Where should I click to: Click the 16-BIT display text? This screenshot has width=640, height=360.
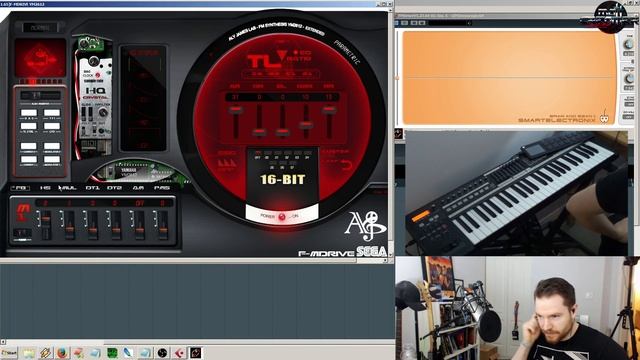pos(282,179)
